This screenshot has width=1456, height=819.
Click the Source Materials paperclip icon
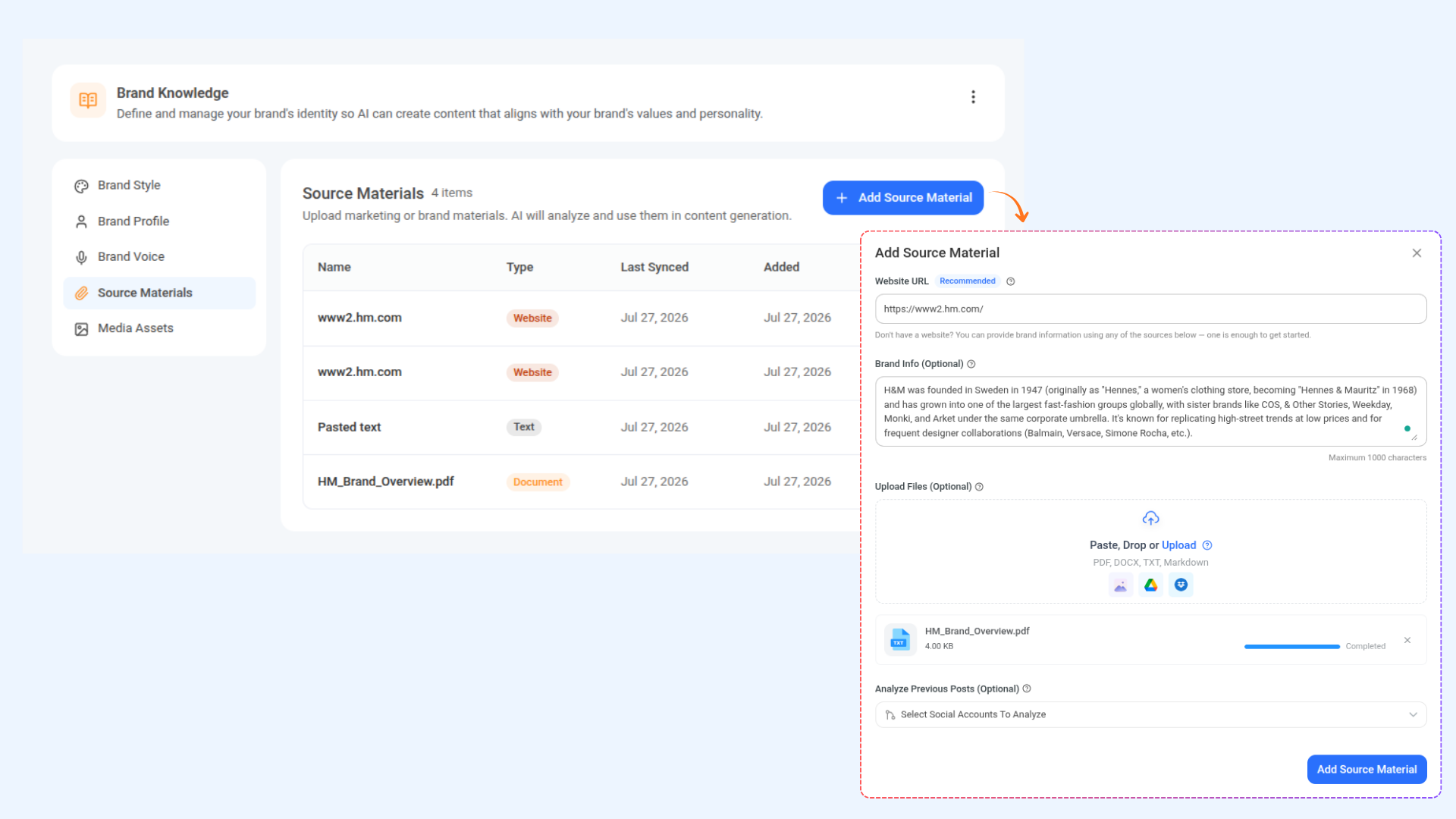click(81, 293)
